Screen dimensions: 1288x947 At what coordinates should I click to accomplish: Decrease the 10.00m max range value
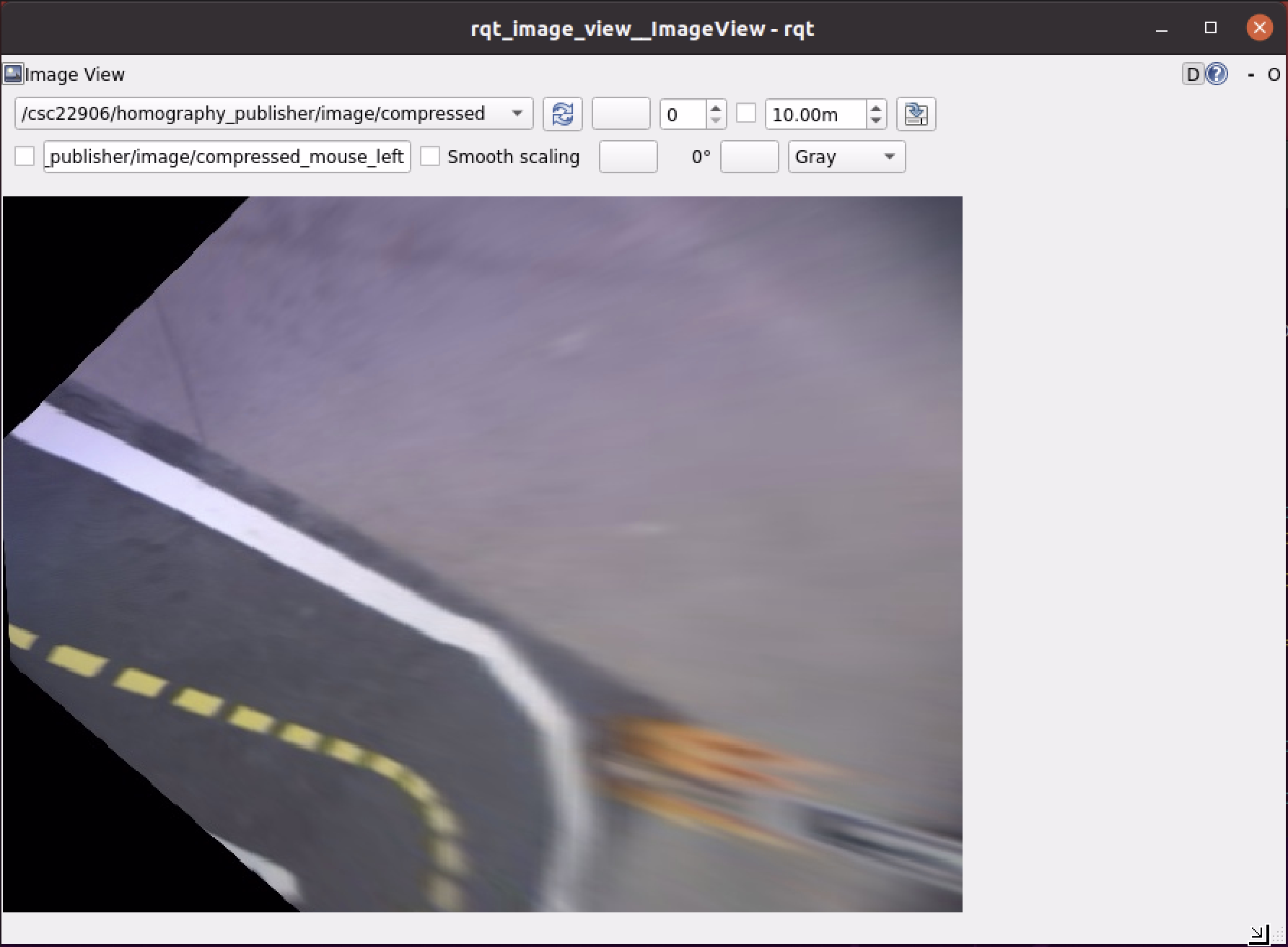[875, 121]
